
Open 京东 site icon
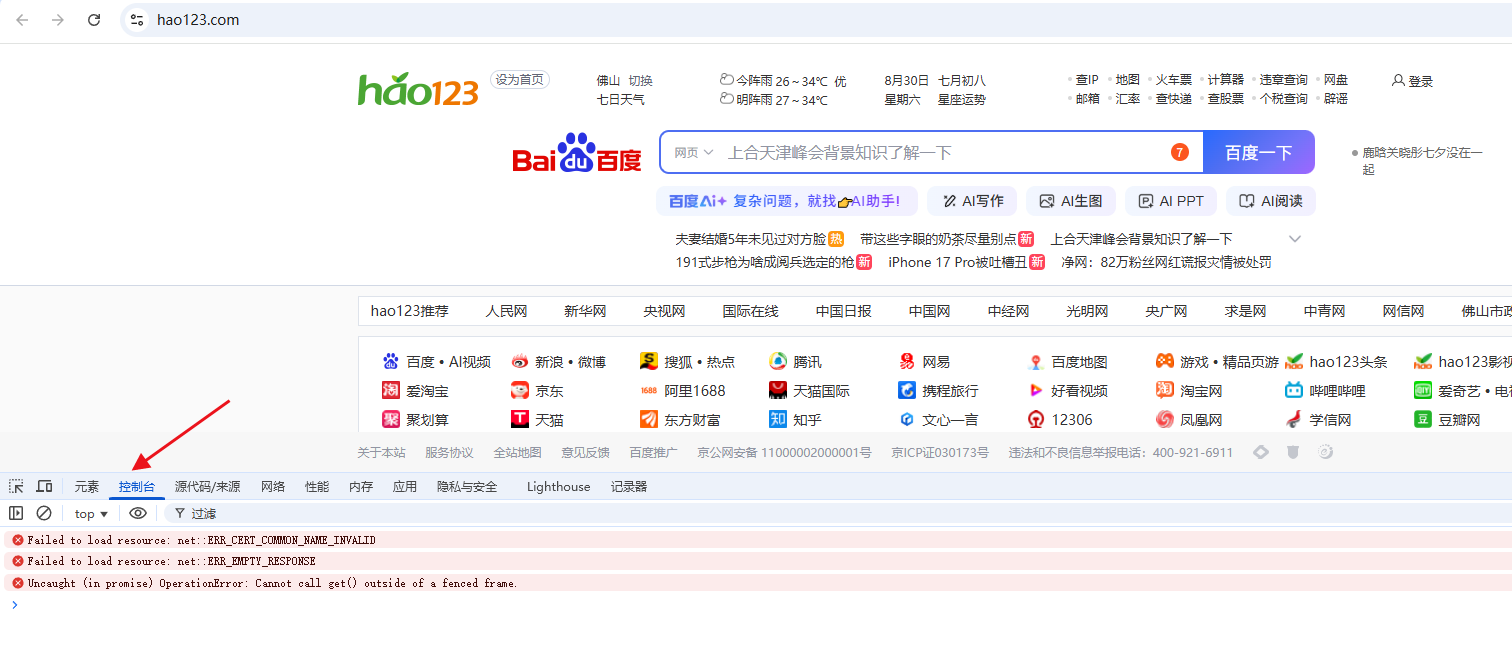pos(520,390)
